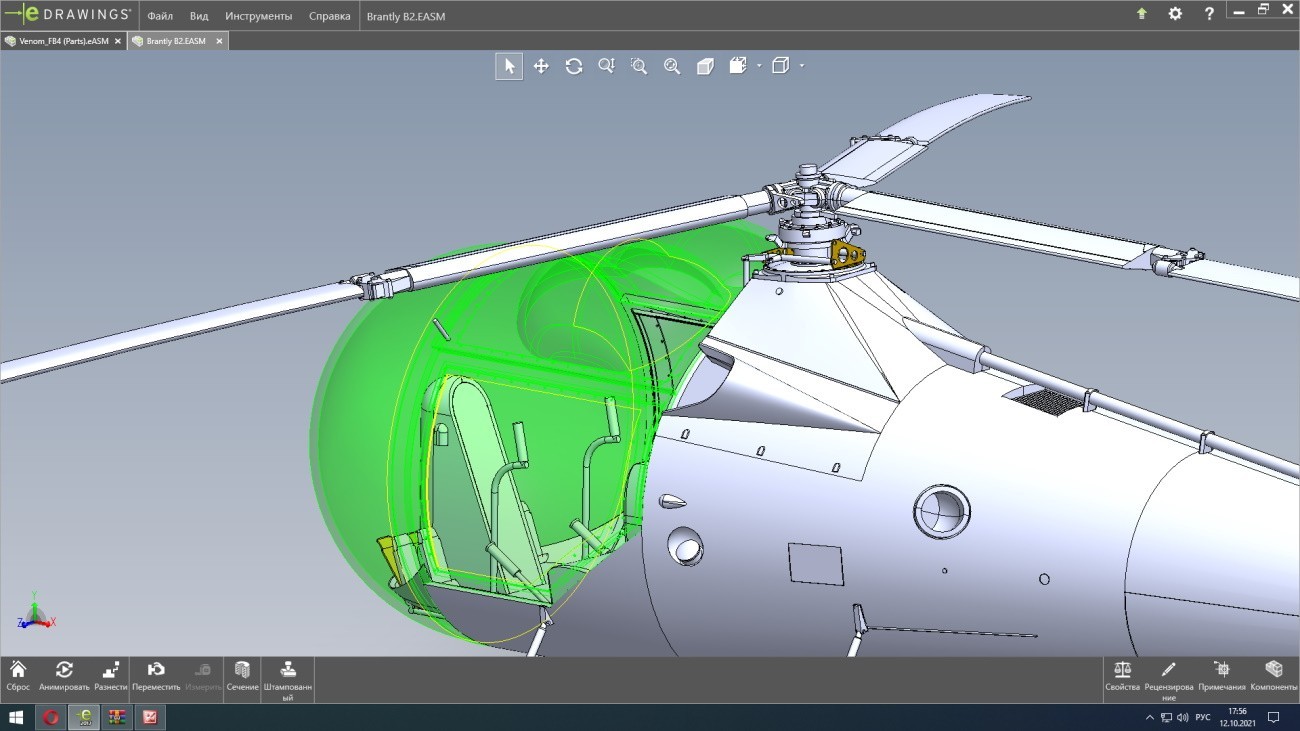Click the eDrawings taskbar icon

(85, 717)
